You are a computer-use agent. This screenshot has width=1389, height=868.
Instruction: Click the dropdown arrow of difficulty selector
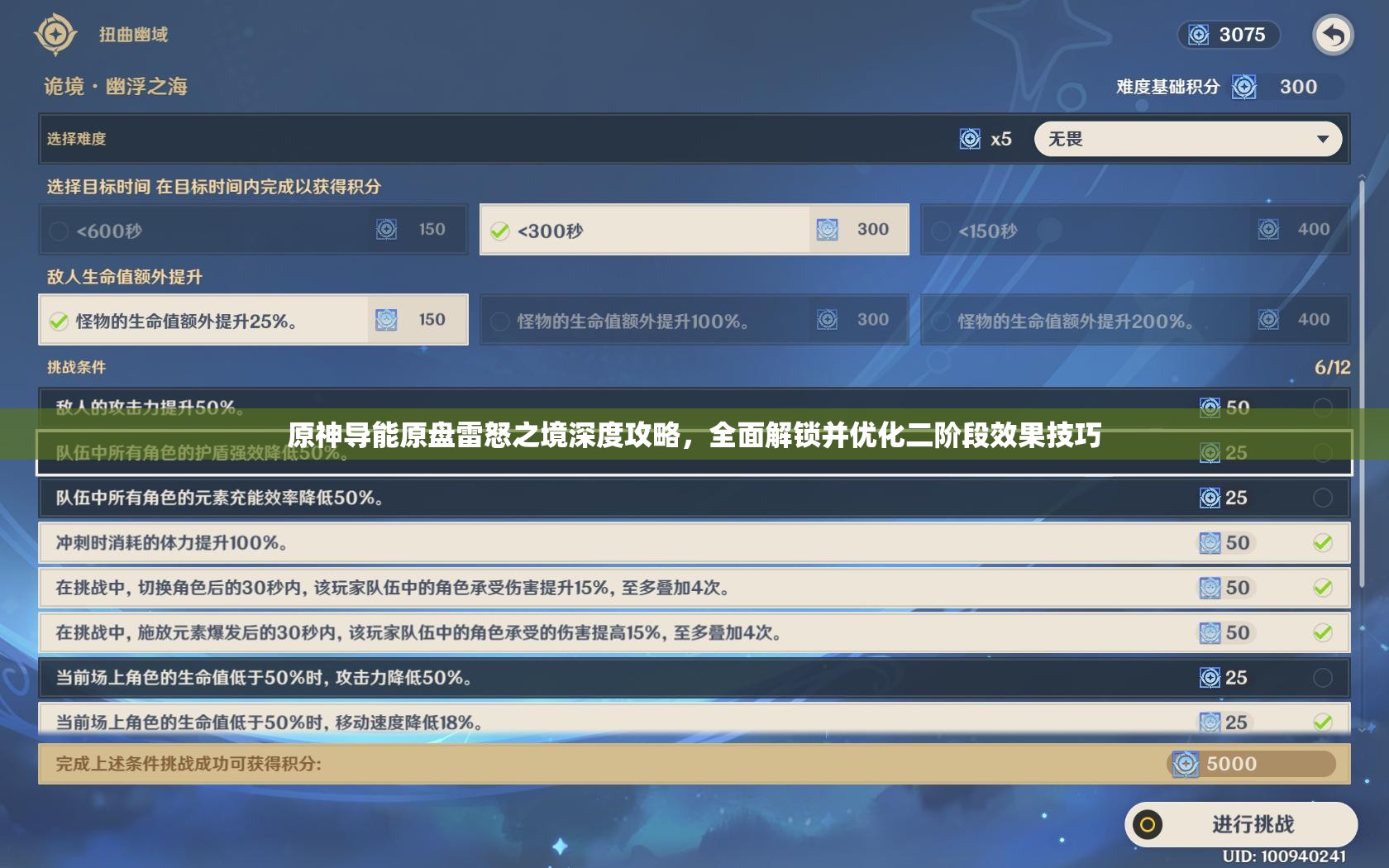(1323, 139)
